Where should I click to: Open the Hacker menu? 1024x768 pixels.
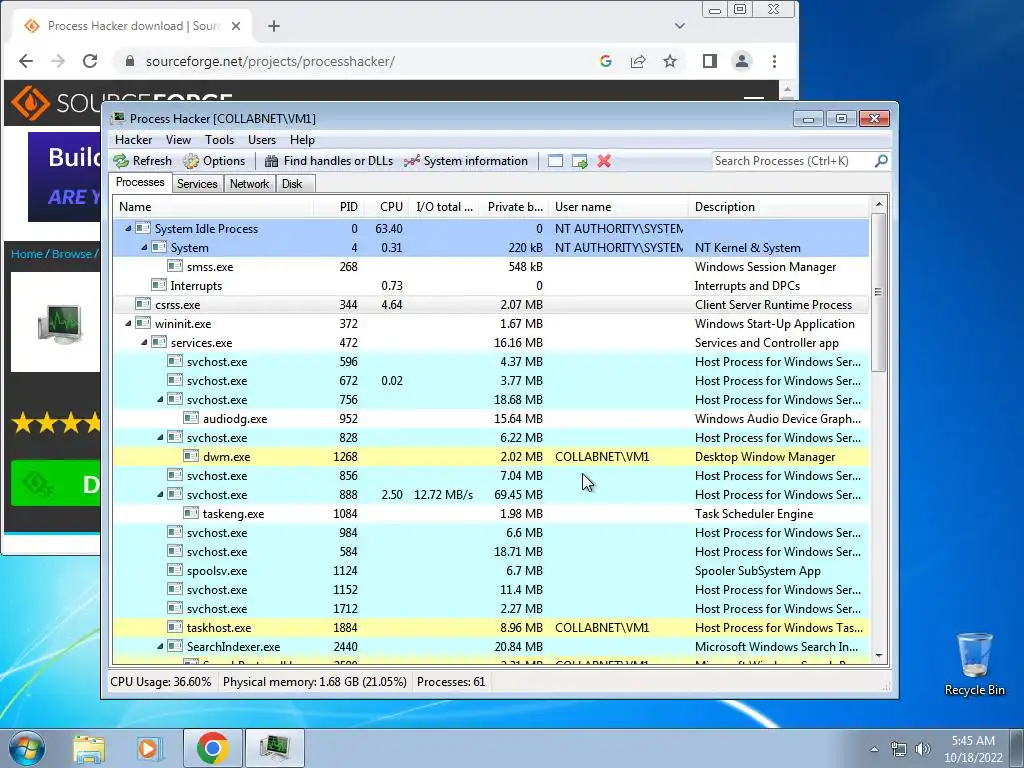pyautogui.click(x=133, y=140)
